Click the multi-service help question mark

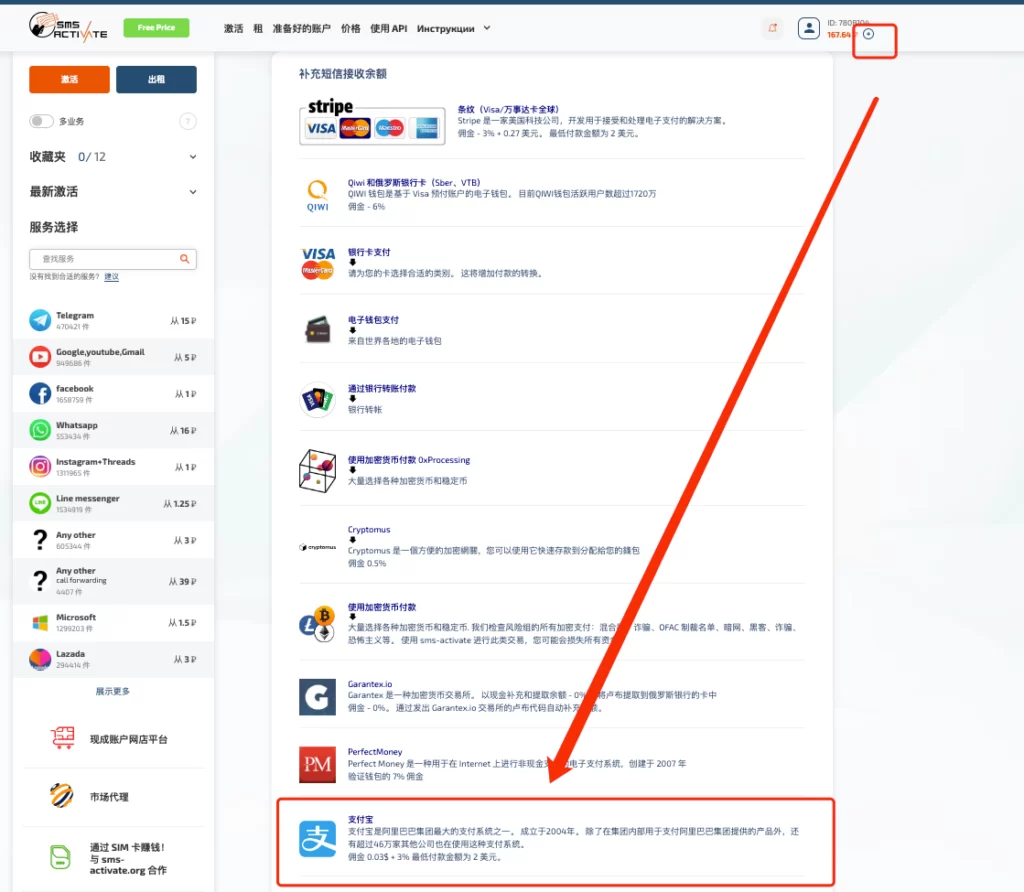[x=187, y=121]
